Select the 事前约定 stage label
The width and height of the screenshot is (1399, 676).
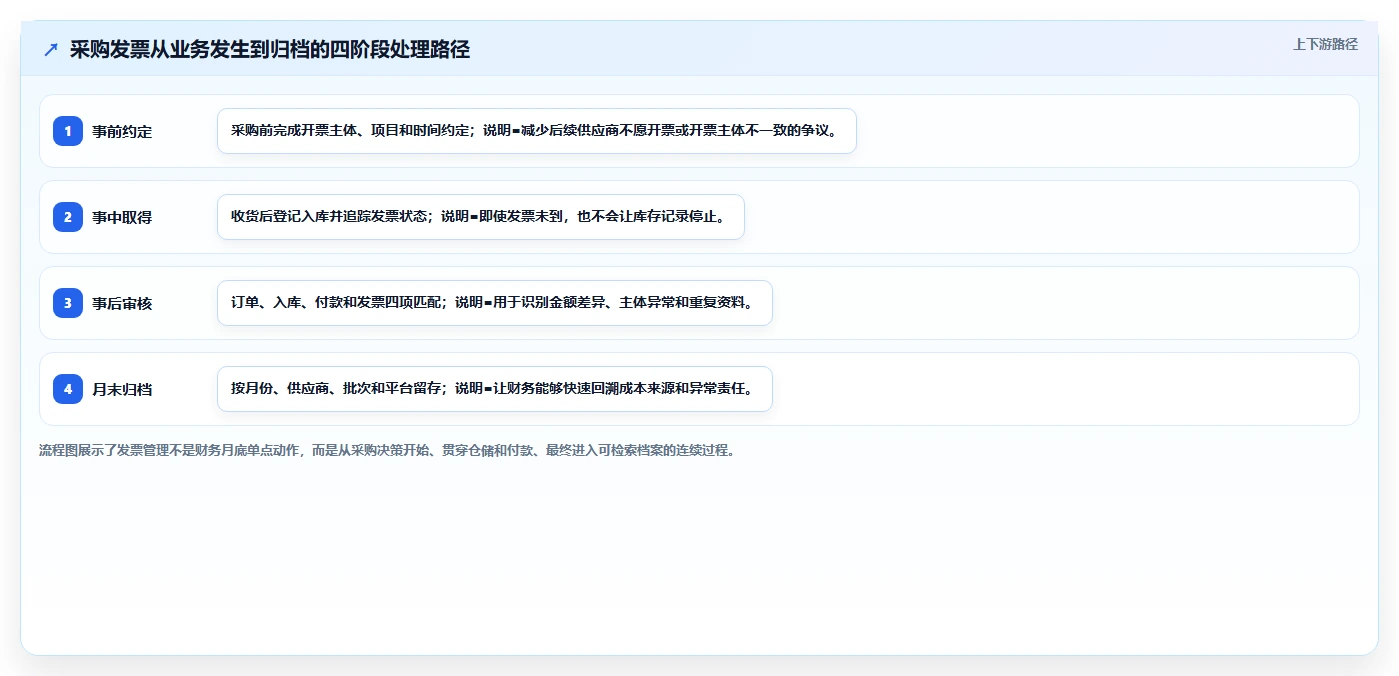[122, 131]
